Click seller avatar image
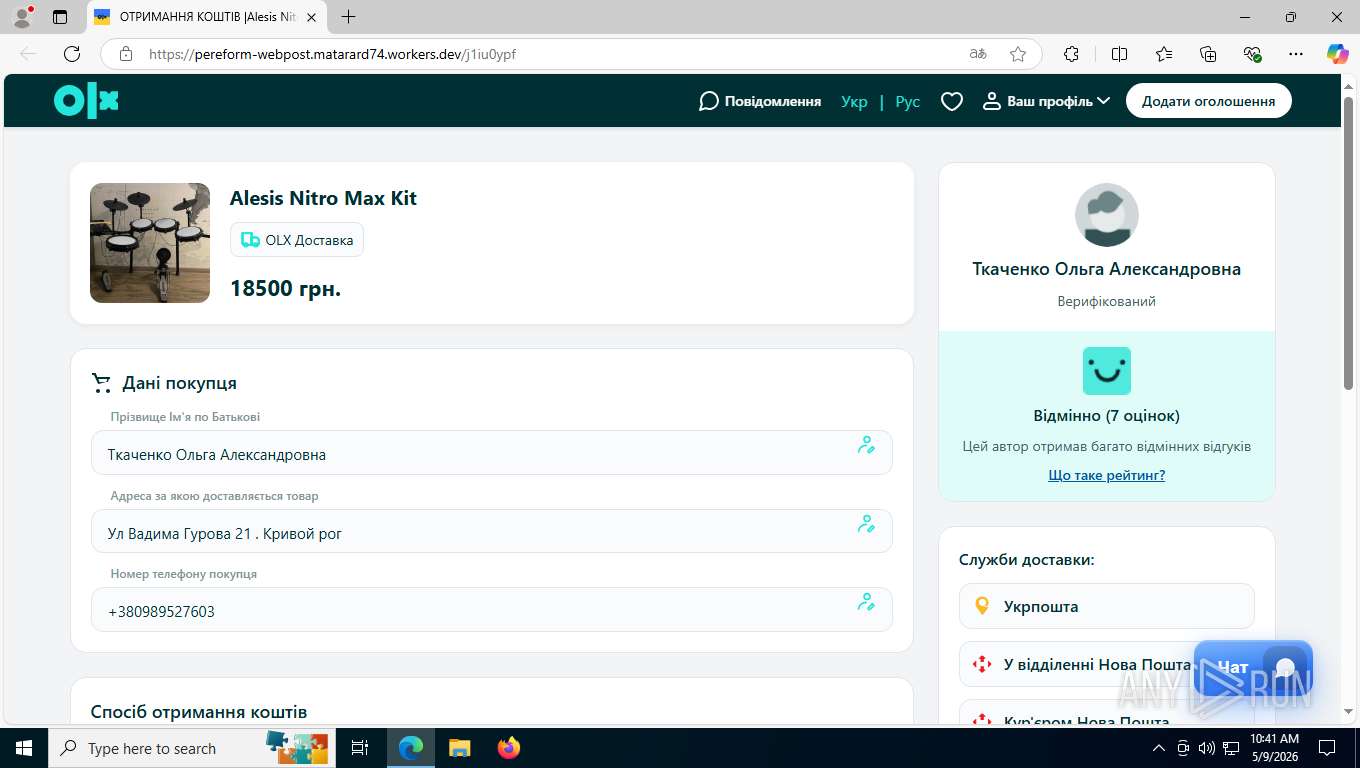Screen dimensions: 1360x768 1106,215
